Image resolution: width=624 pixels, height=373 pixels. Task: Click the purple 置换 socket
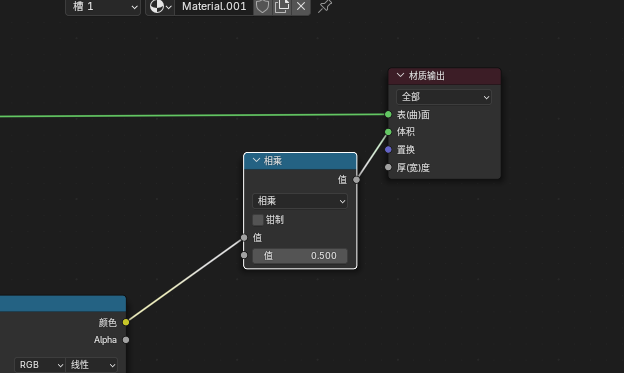(388, 150)
